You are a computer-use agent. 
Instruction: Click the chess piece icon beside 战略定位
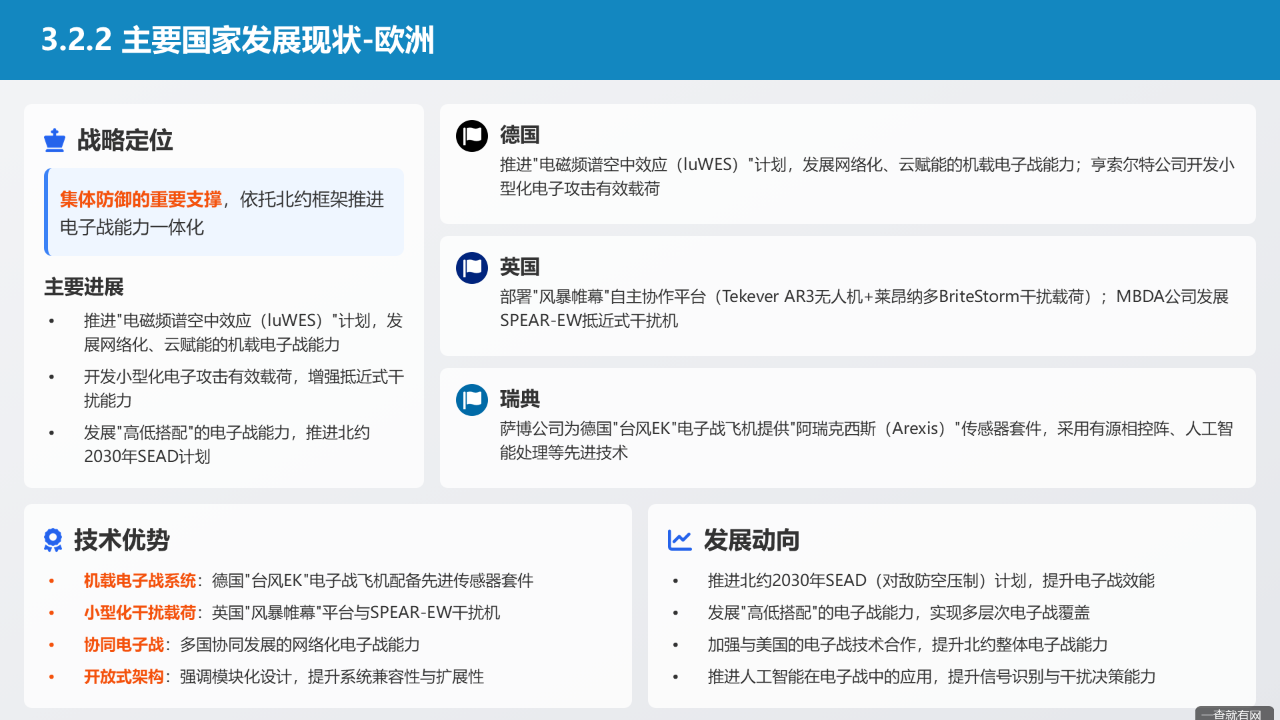(54, 141)
